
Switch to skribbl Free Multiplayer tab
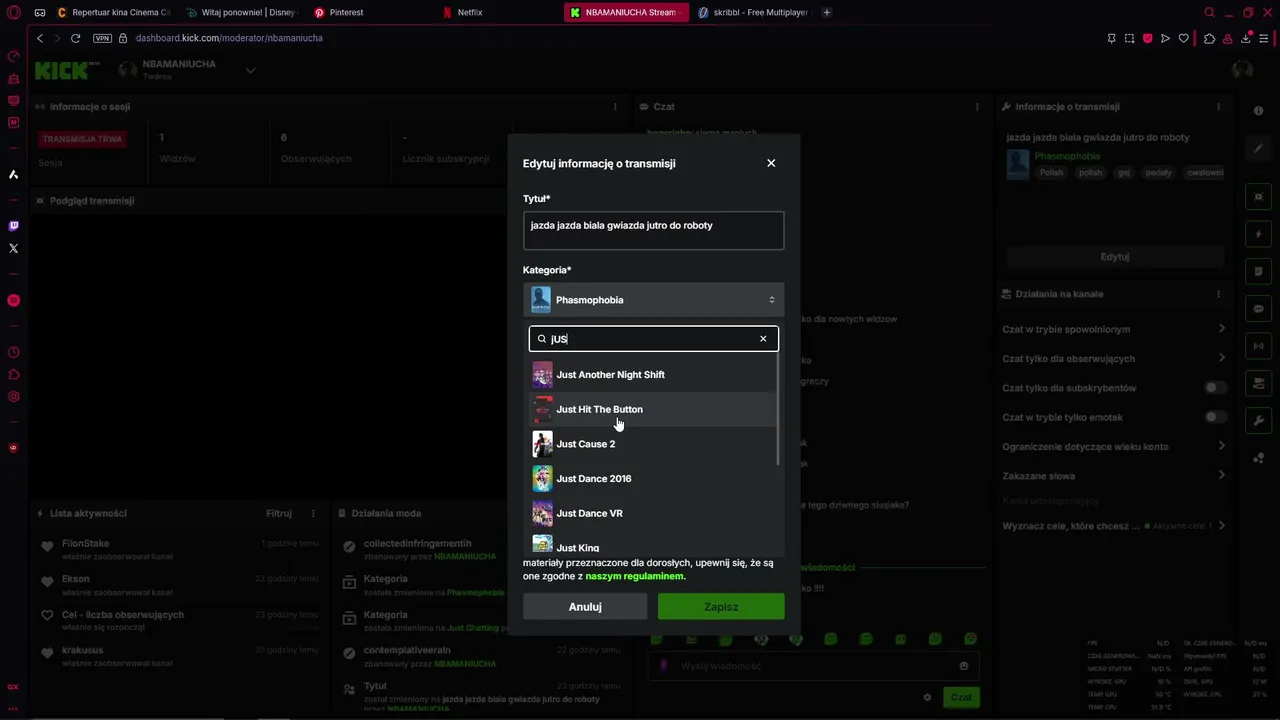(753, 13)
